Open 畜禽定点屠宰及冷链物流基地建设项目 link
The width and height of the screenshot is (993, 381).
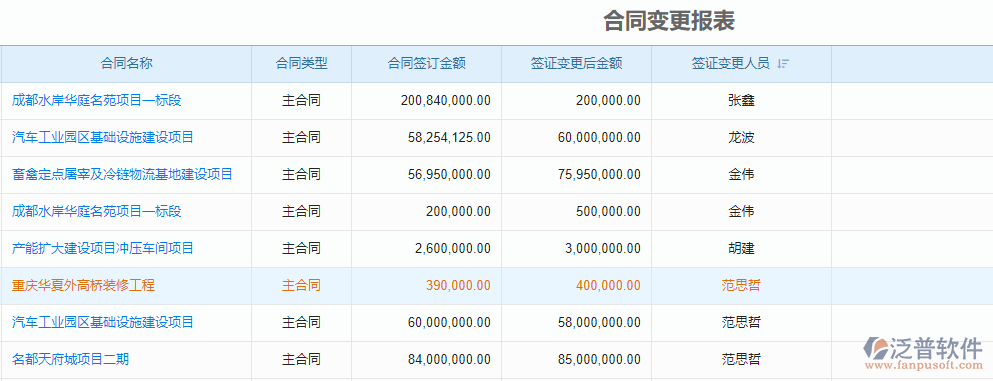[x=122, y=174]
